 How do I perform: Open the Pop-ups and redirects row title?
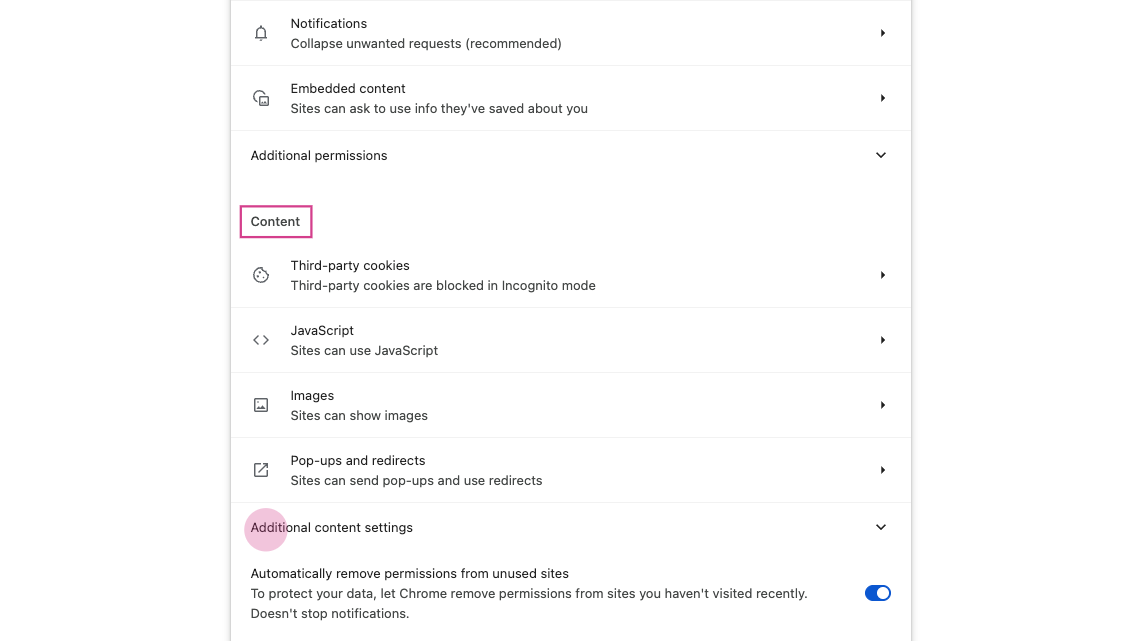click(358, 460)
